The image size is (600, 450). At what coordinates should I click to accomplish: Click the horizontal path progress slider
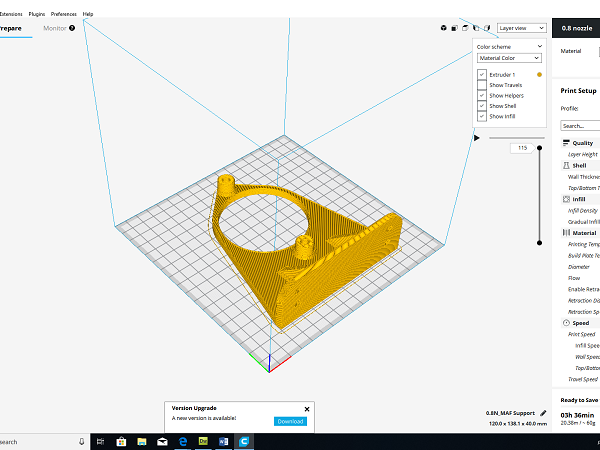point(517,138)
